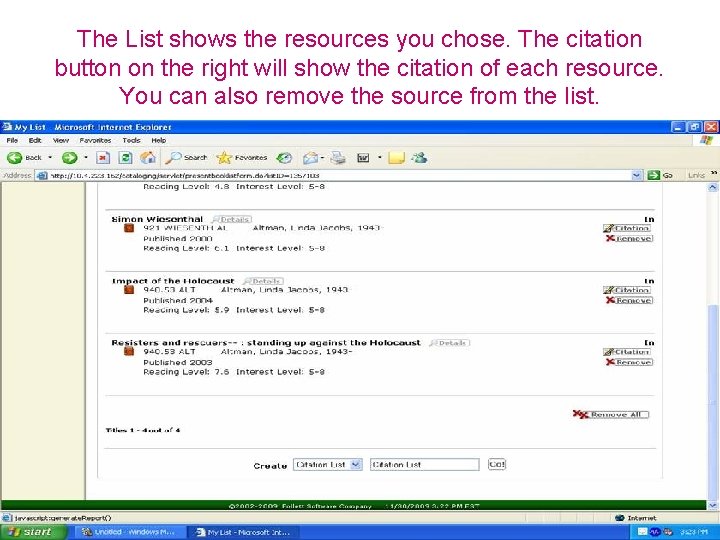Open the Tools menu
Screen dimensions: 720x540
coord(131,141)
